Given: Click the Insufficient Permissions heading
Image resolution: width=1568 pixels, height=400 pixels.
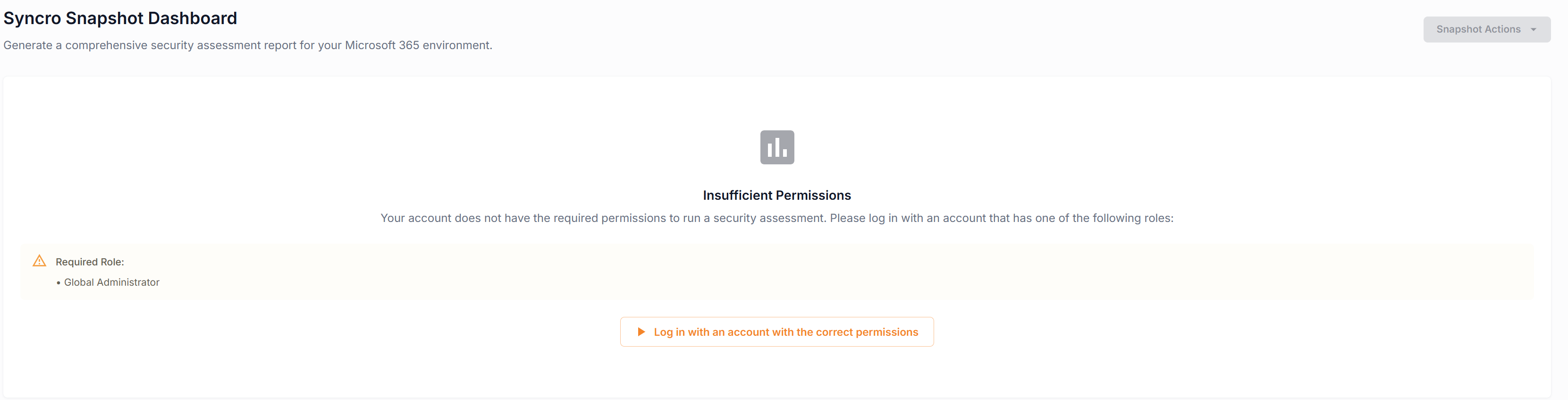Looking at the screenshot, I should coord(777,196).
